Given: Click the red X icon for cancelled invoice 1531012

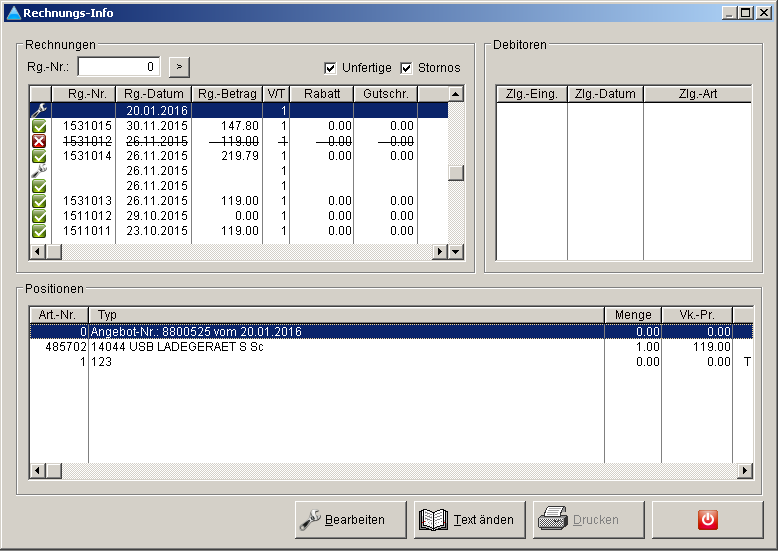Looking at the screenshot, I should tap(39, 141).
